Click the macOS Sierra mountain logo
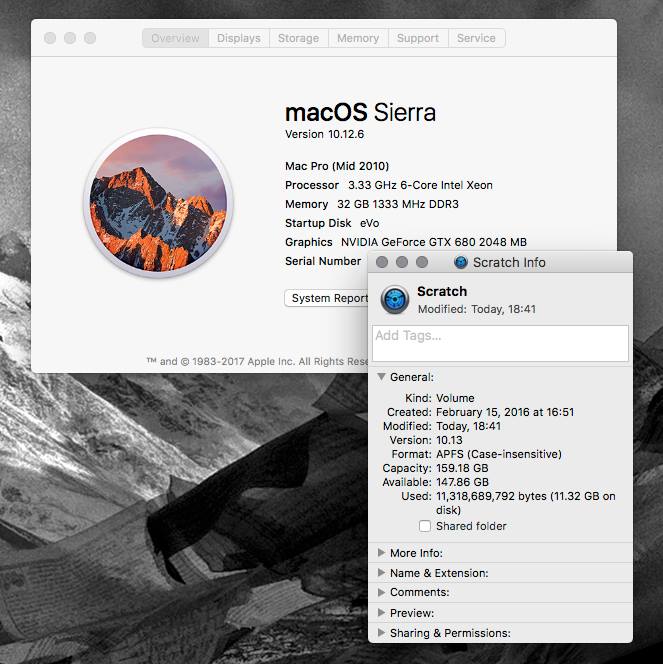Image resolution: width=663 pixels, height=664 pixels. coord(158,203)
